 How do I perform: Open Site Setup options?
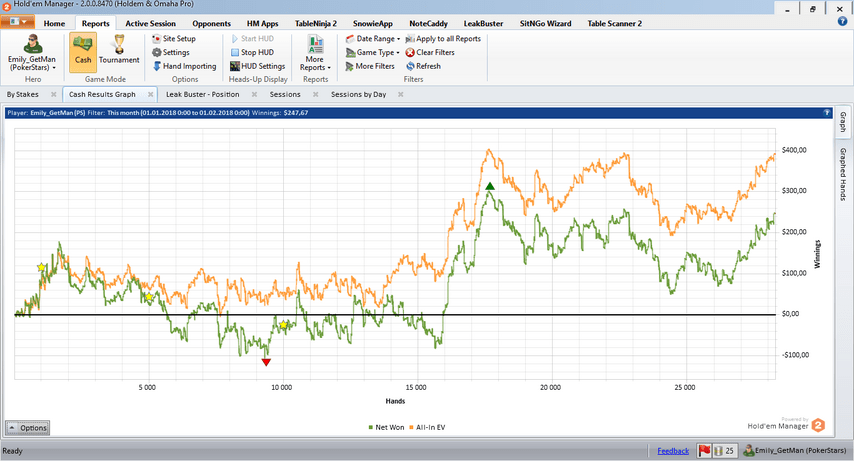tap(174, 39)
